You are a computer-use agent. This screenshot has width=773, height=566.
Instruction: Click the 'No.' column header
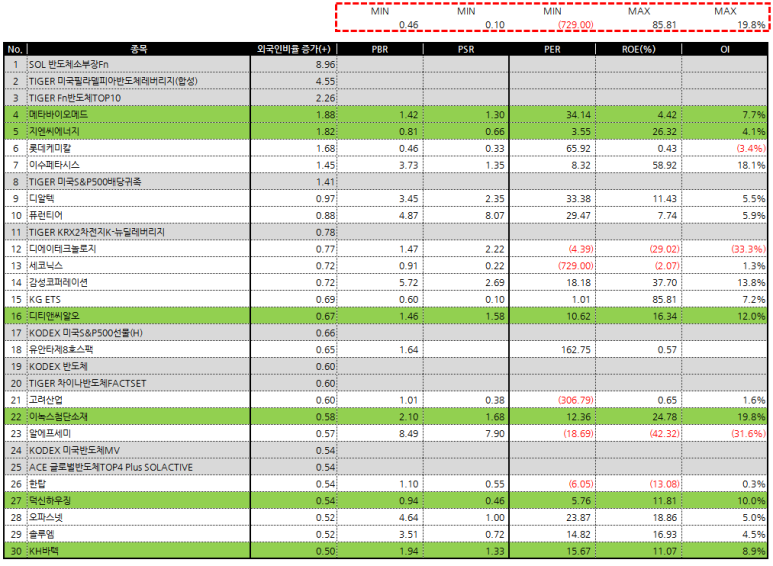[15, 49]
